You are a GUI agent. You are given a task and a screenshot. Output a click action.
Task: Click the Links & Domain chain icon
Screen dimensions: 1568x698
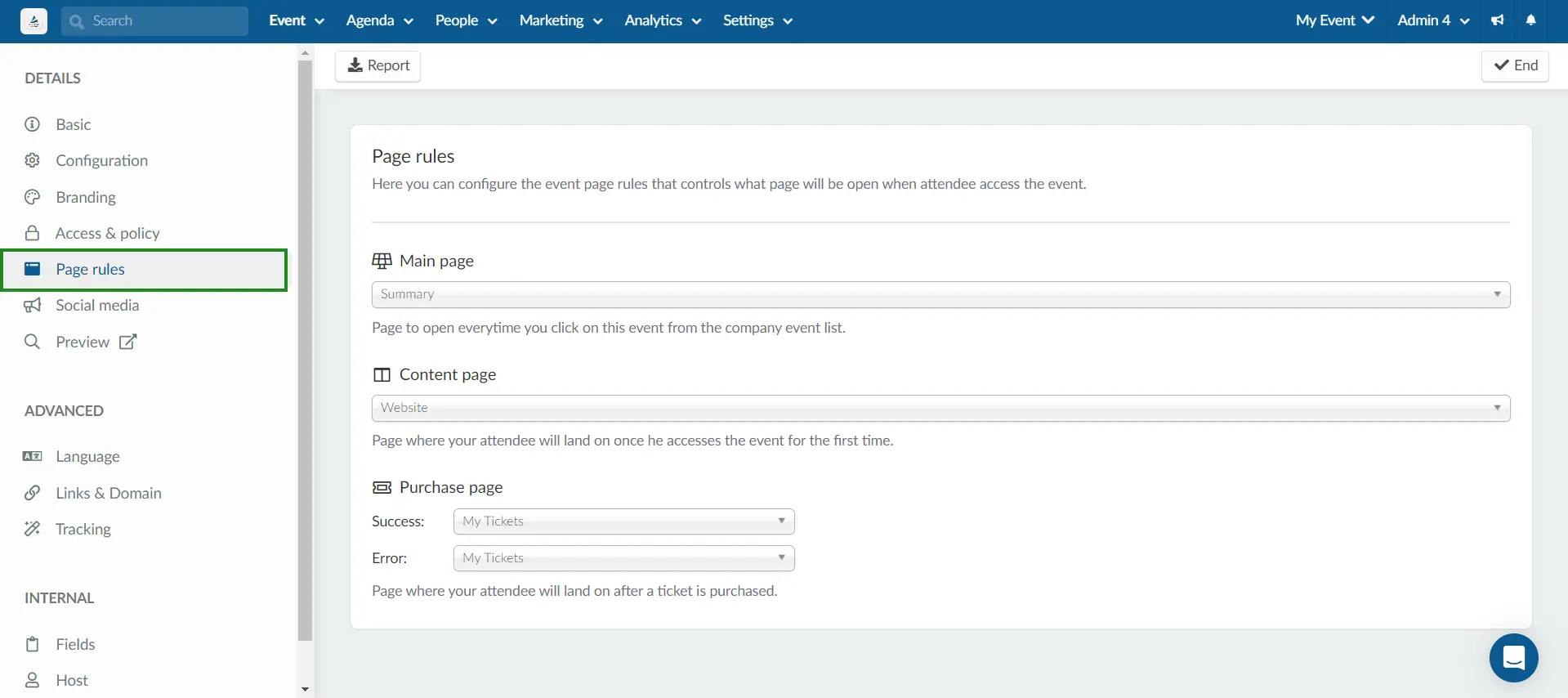pyautogui.click(x=33, y=493)
